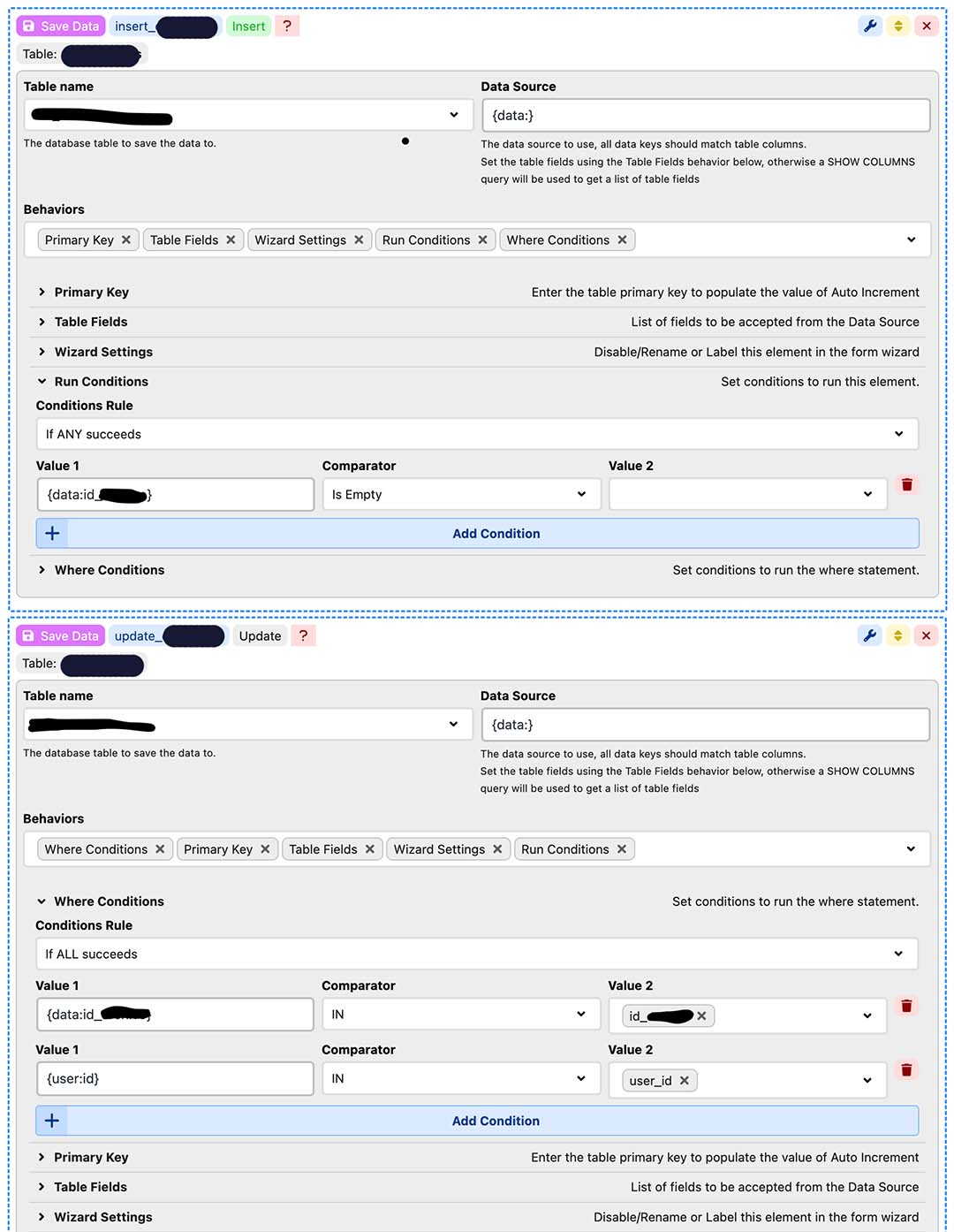Expand Table Fields section in update block
954x1232 pixels.
pos(477,1187)
